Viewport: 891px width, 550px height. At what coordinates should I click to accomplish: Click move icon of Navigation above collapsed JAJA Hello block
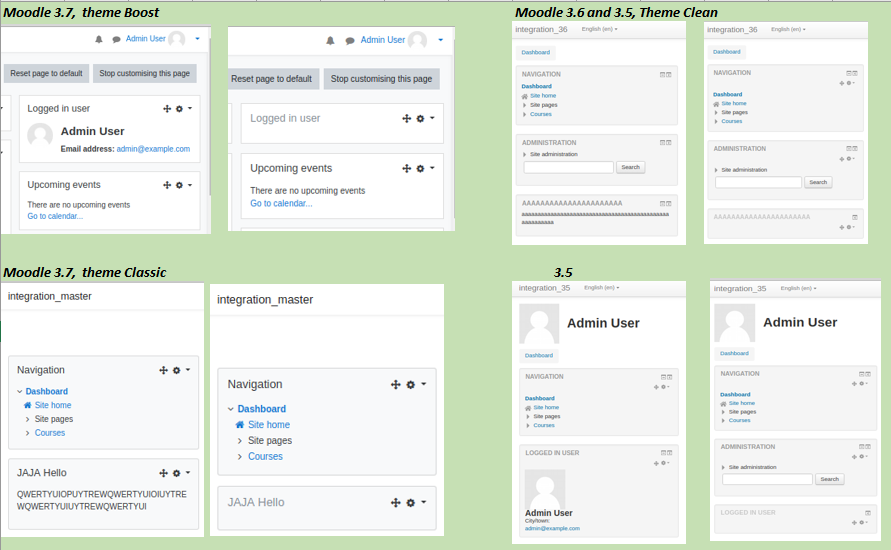click(395, 385)
